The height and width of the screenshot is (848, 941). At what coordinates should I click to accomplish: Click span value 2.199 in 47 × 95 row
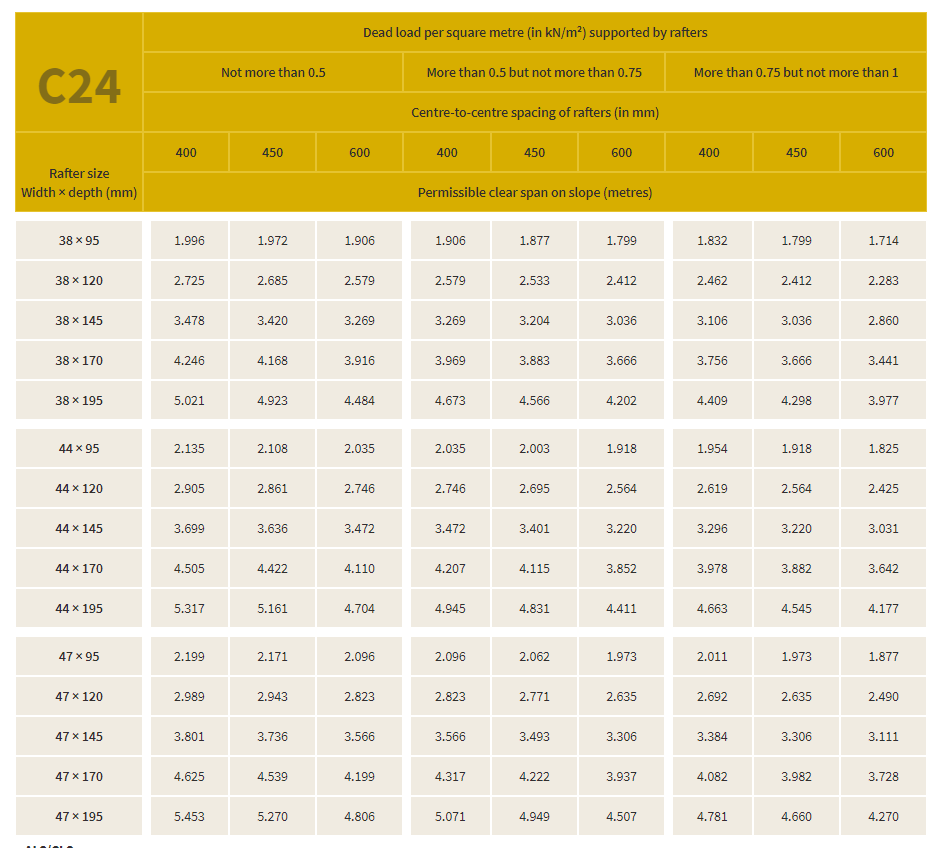[x=189, y=657]
